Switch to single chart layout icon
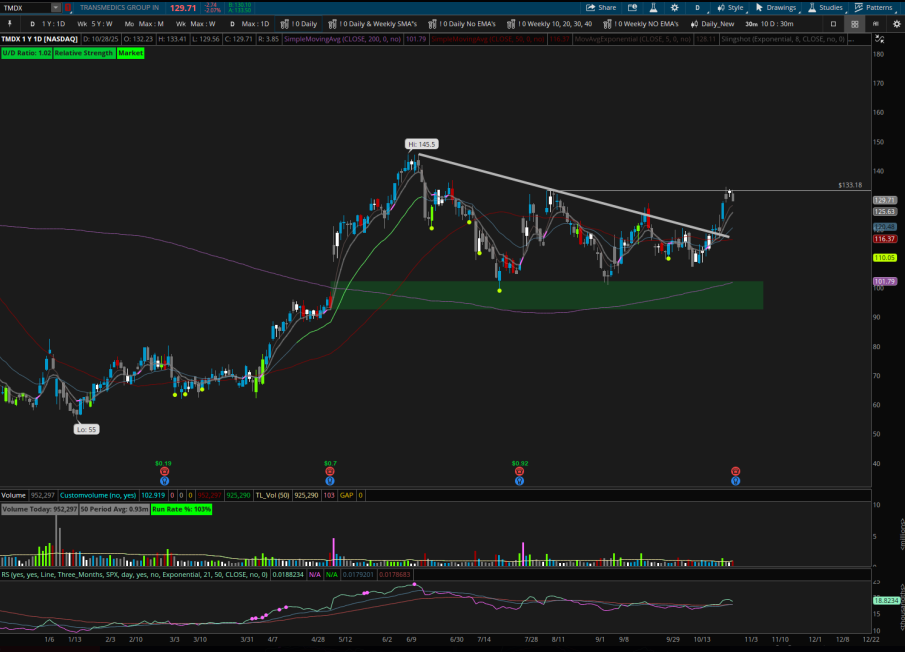The width and height of the screenshot is (905, 652). coord(833,24)
